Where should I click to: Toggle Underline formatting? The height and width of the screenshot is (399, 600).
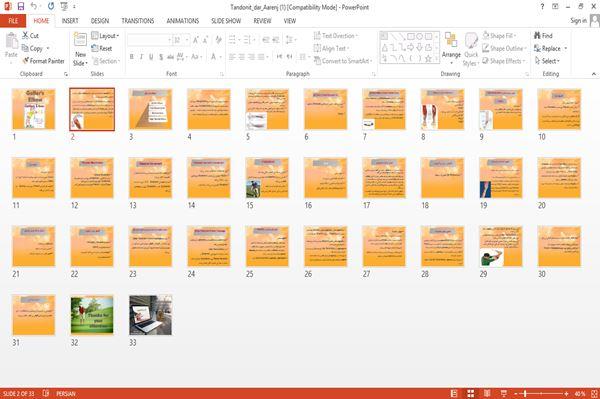coord(151,57)
